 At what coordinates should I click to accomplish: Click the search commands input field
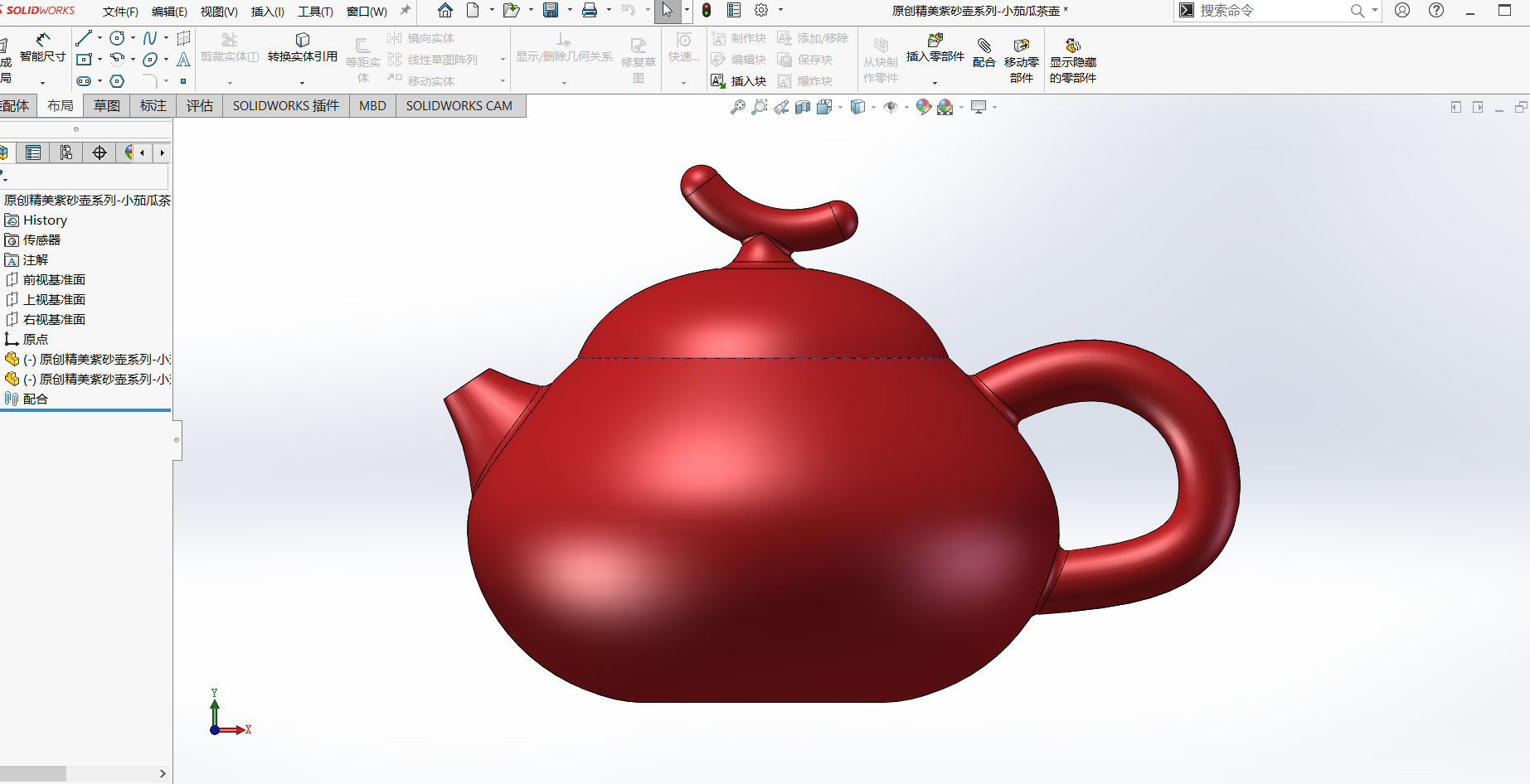1271,11
